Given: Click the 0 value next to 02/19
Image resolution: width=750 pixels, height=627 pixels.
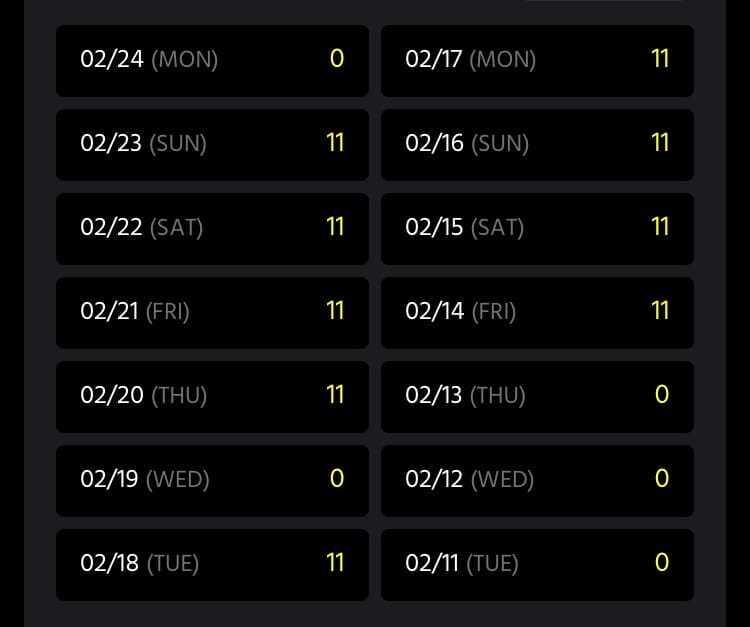Looking at the screenshot, I should click(x=337, y=479).
